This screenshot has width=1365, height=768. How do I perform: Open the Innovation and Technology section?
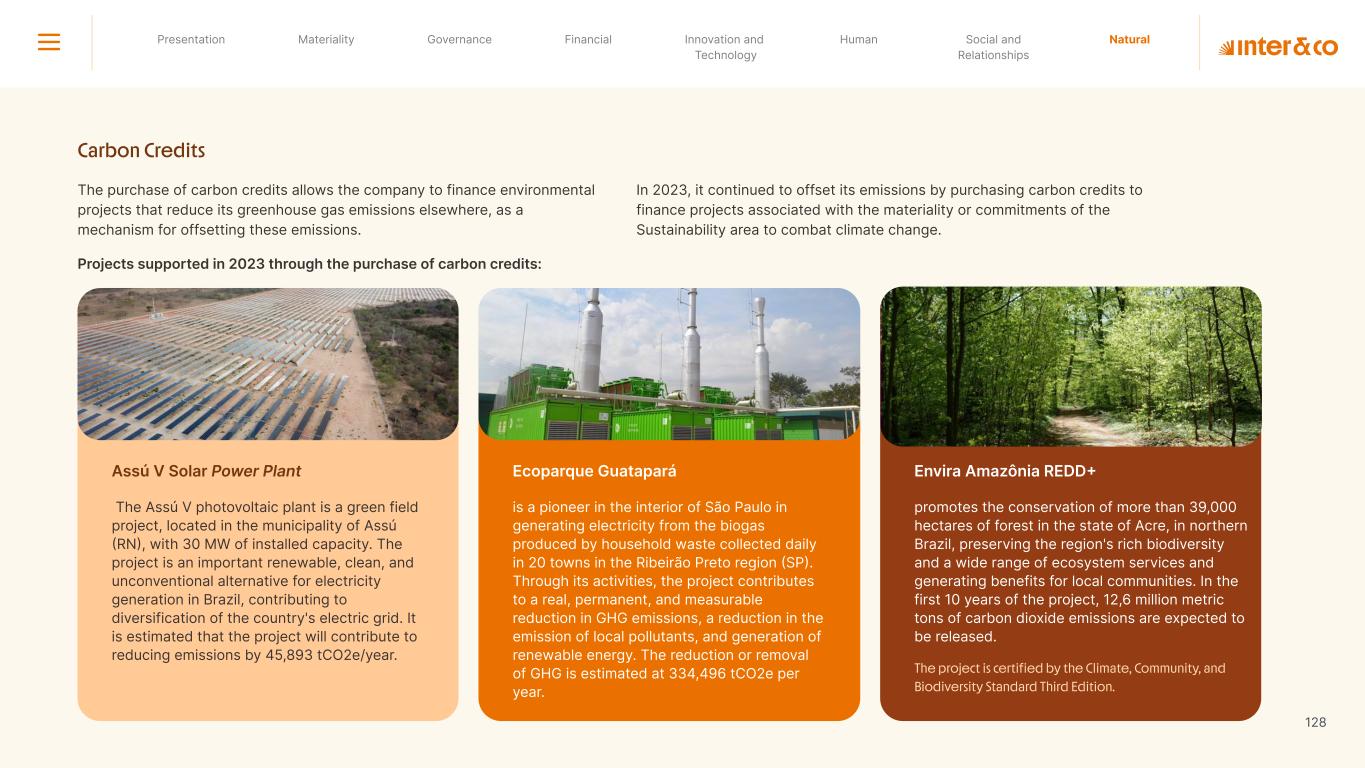coord(724,47)
